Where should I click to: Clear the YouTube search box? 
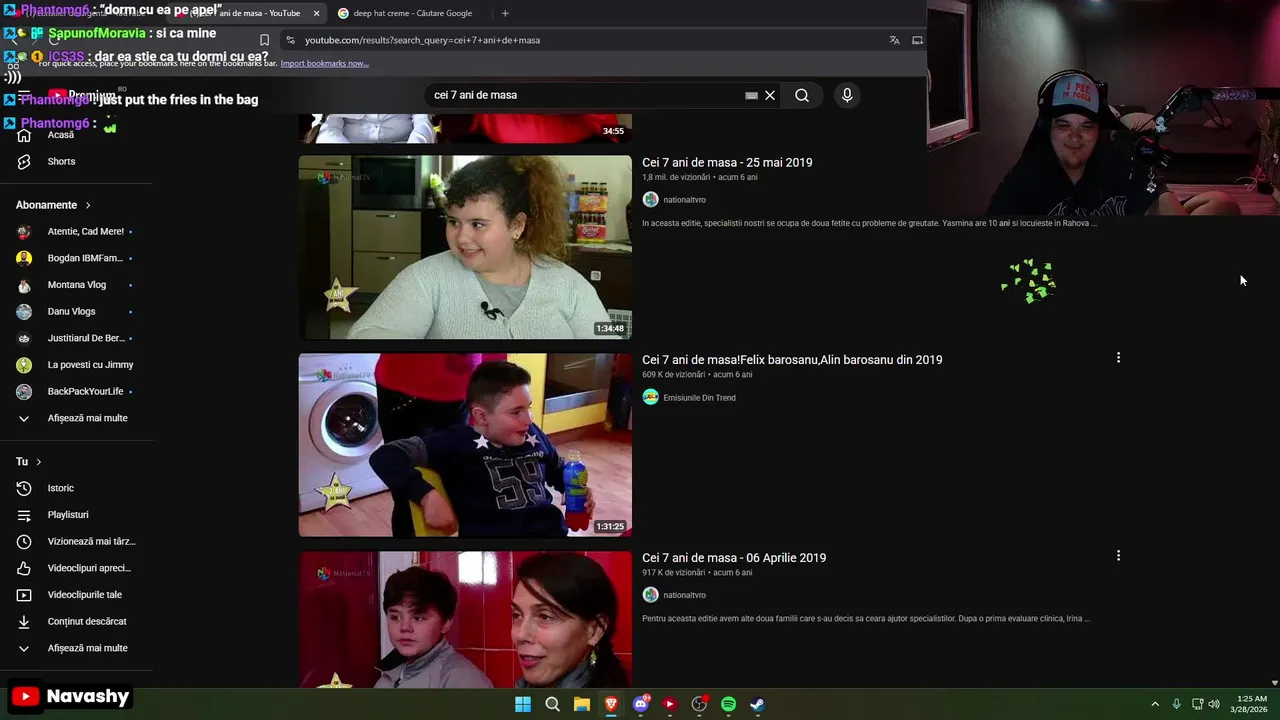pos(770,95)
